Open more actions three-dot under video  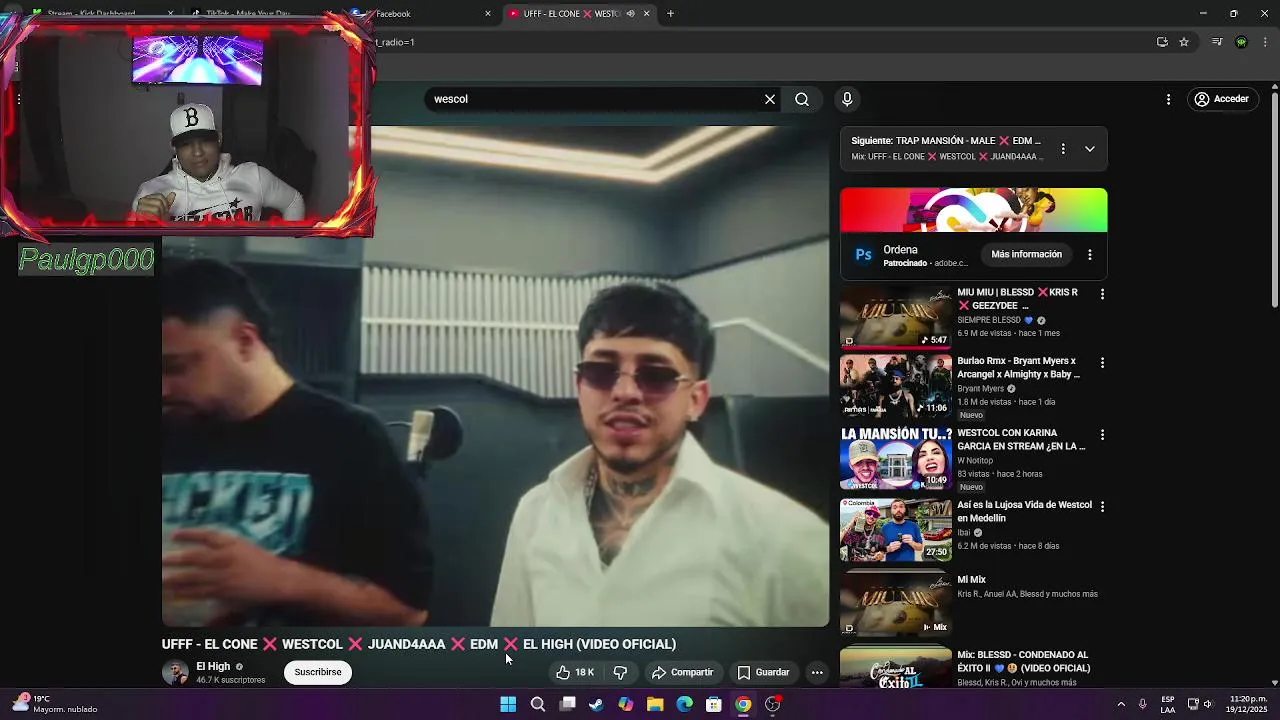817,672
